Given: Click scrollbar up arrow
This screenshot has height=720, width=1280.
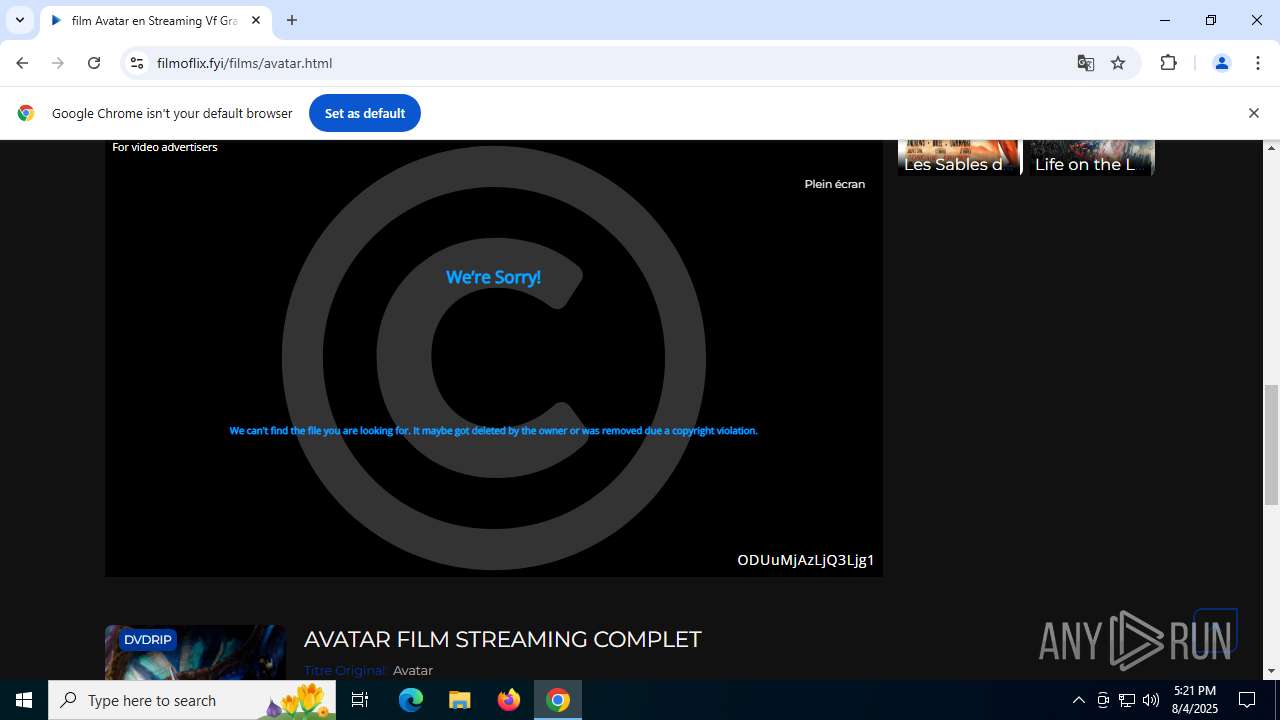Looking at the screenshot, I should pos(1272,148).
